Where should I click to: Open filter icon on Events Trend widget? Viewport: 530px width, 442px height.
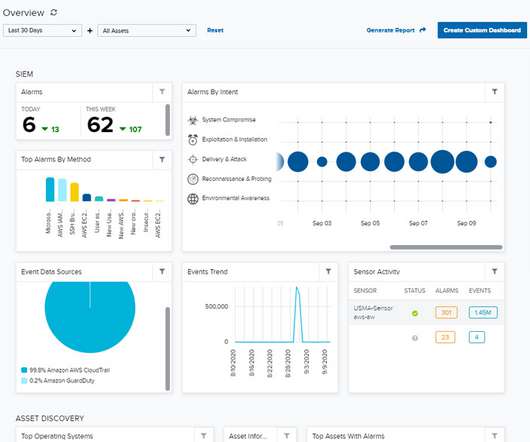click(328, 271)
